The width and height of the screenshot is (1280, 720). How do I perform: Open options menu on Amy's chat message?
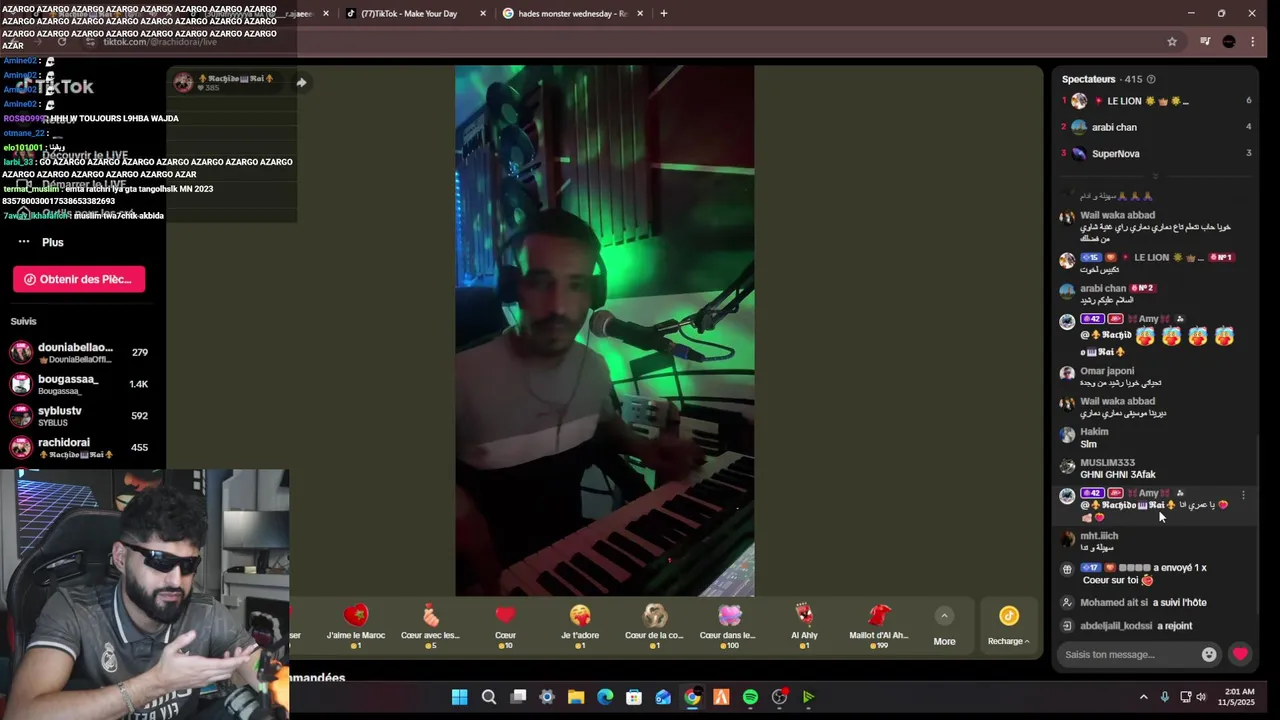(1243, 495)
